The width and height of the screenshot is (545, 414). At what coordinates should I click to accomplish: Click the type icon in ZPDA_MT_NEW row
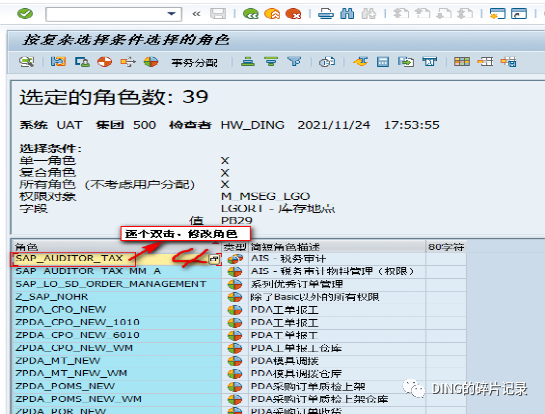(235, 361)
